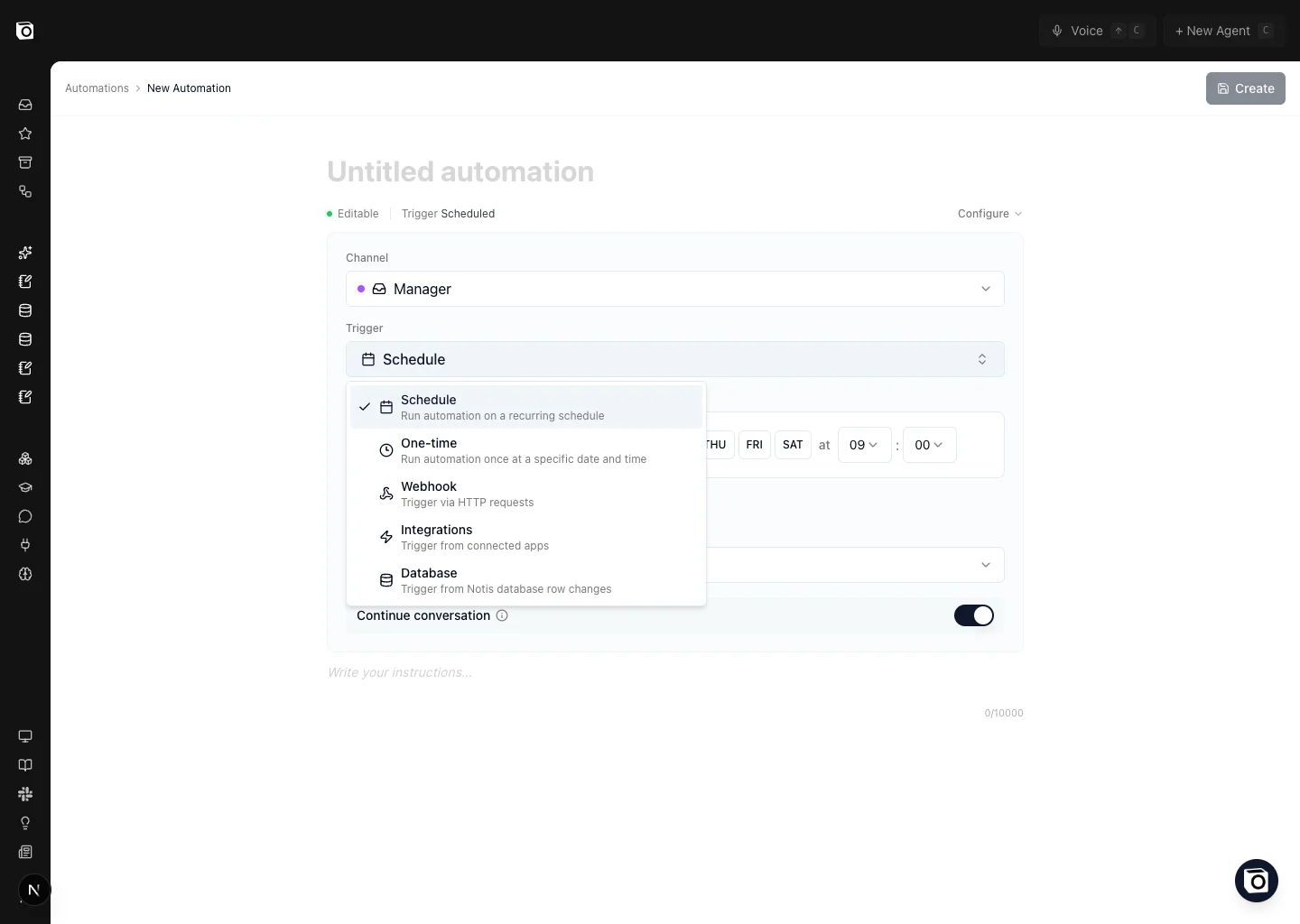This screenshot has width=1300, height=924.
Task: Click the Voice button in top bar
Action: pyautogui.click(x=1097, y=31)
